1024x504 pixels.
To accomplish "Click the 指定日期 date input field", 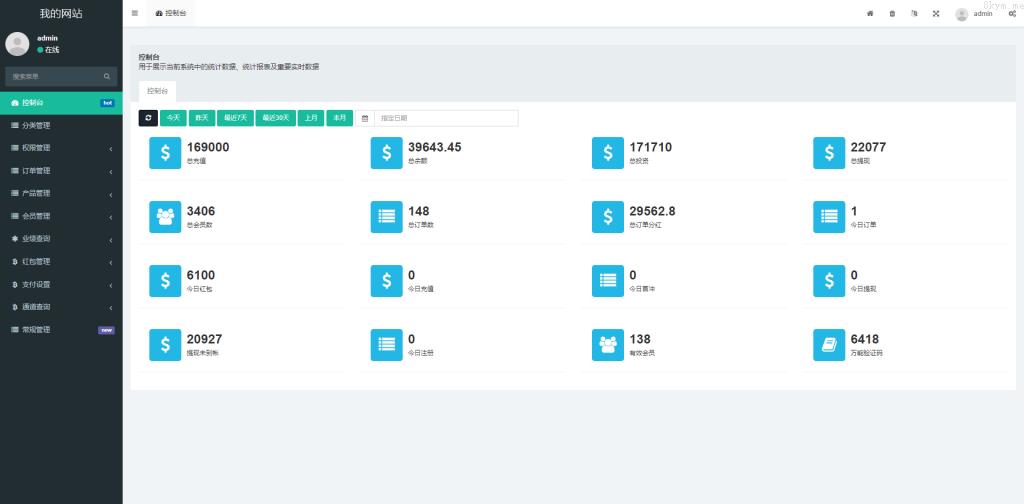I will 445,118.
